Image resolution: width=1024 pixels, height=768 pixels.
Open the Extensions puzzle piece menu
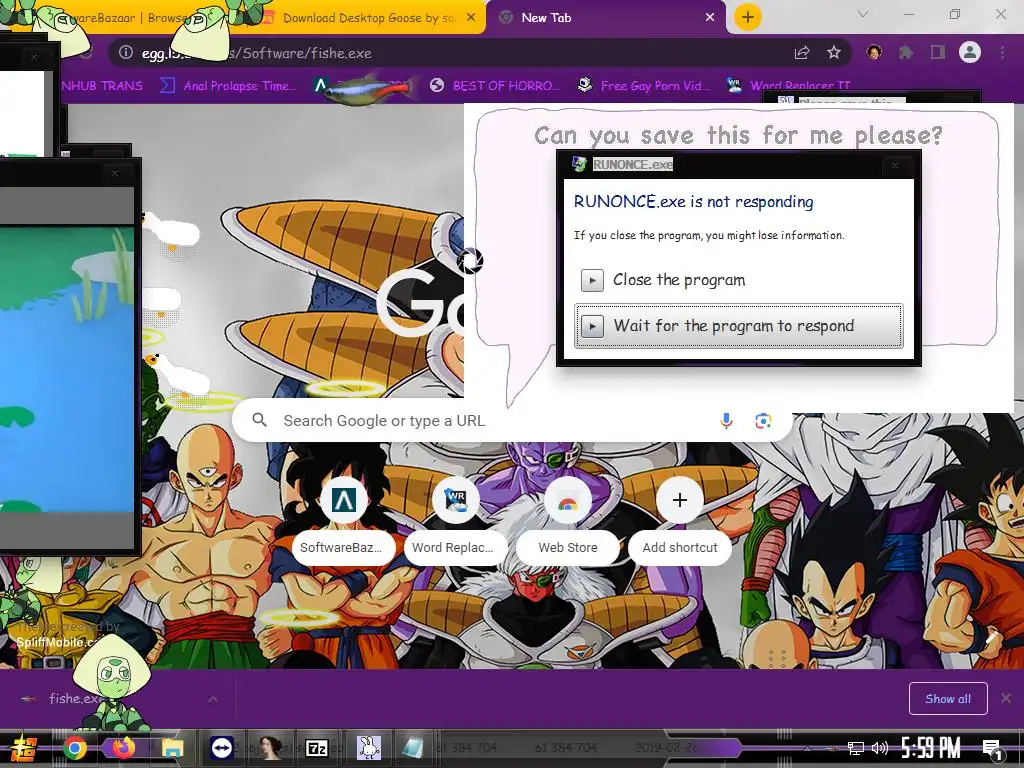(x=905, y=53)
